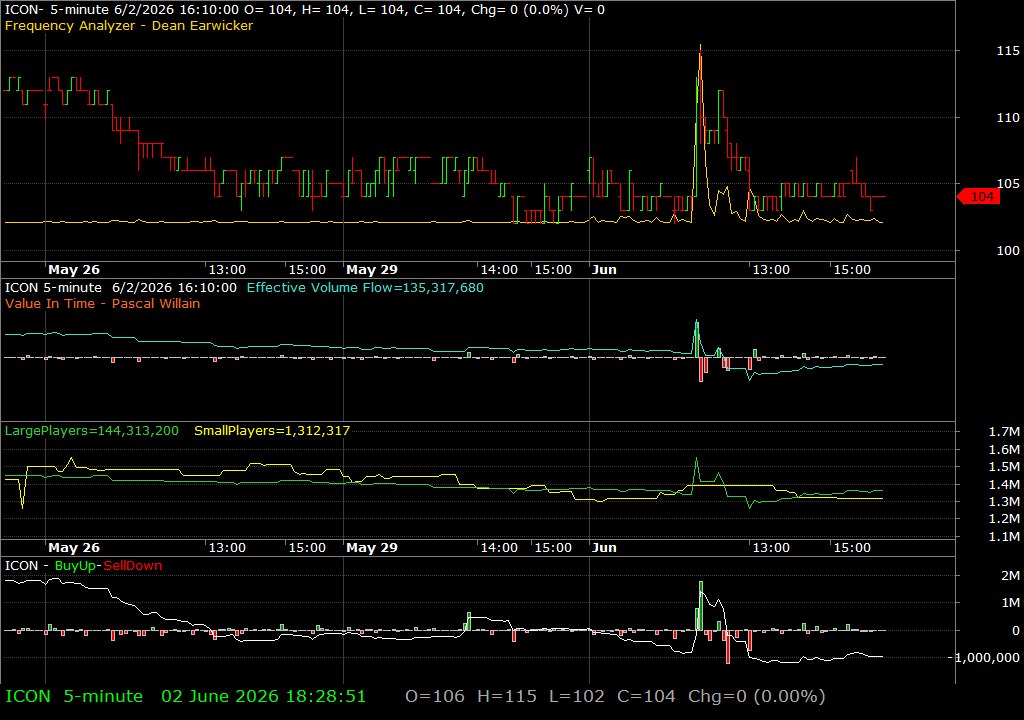This screenshot has height=720, width=1024.
Task: Click '14:00' on the price chart time axis
Action: point(499,269)
